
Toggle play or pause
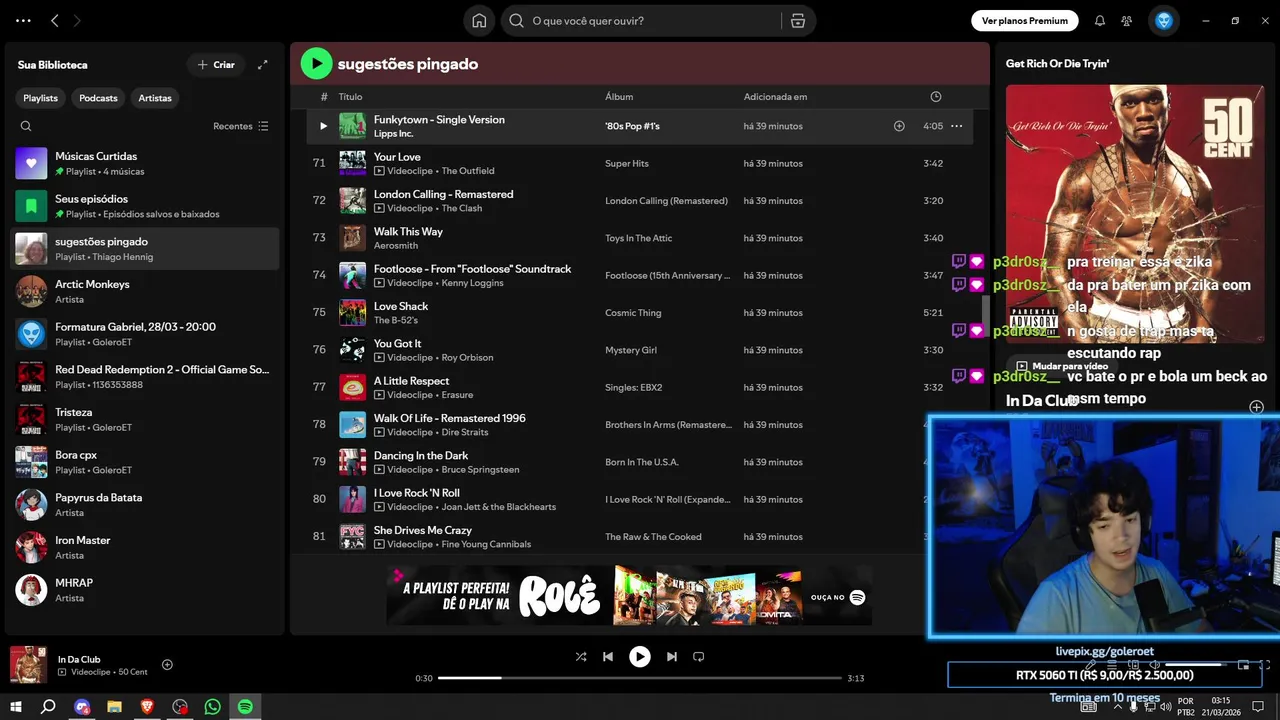tap(640, 657)
